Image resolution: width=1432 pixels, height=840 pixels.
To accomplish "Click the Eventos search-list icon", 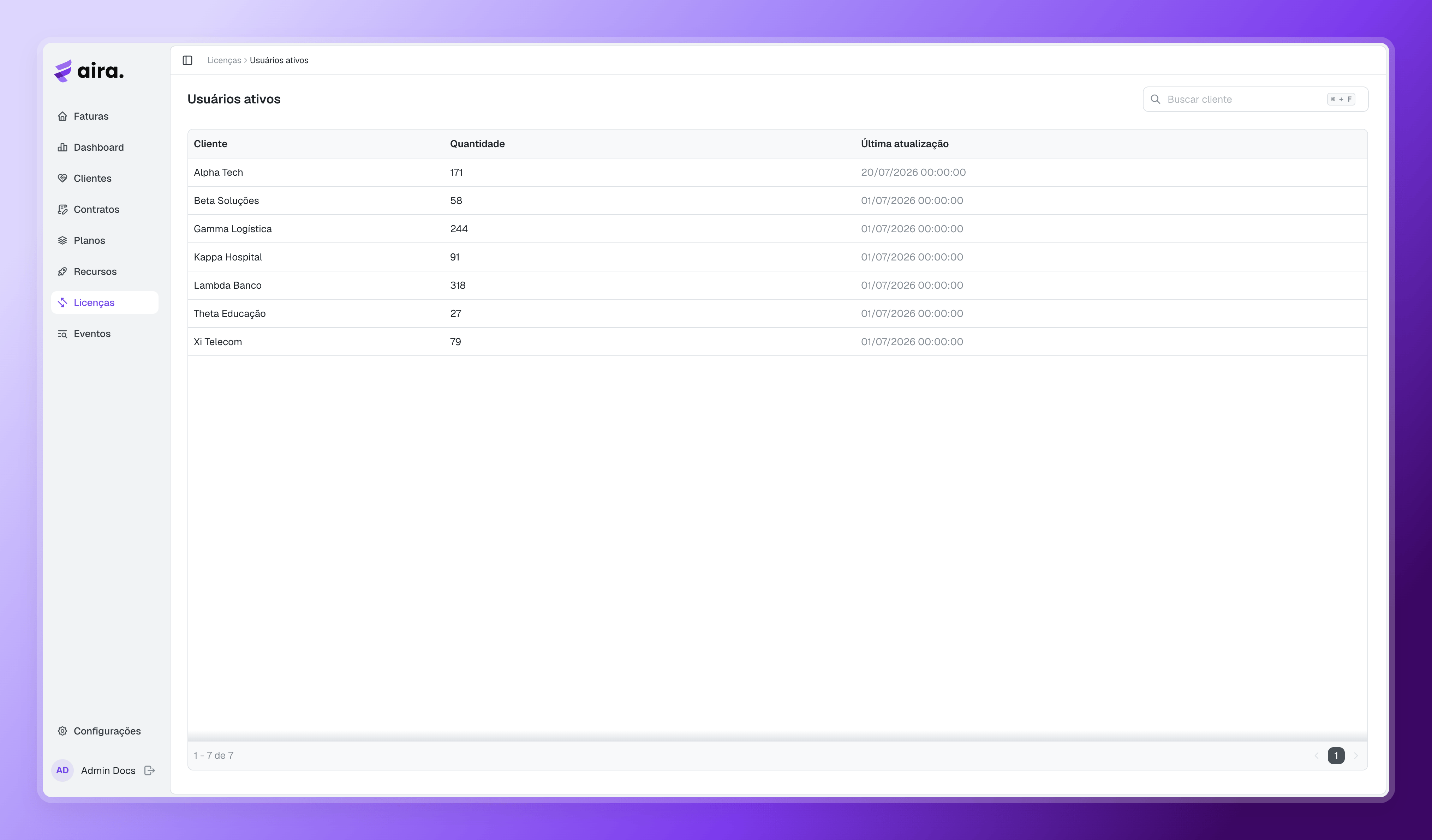I will point(62,334).
